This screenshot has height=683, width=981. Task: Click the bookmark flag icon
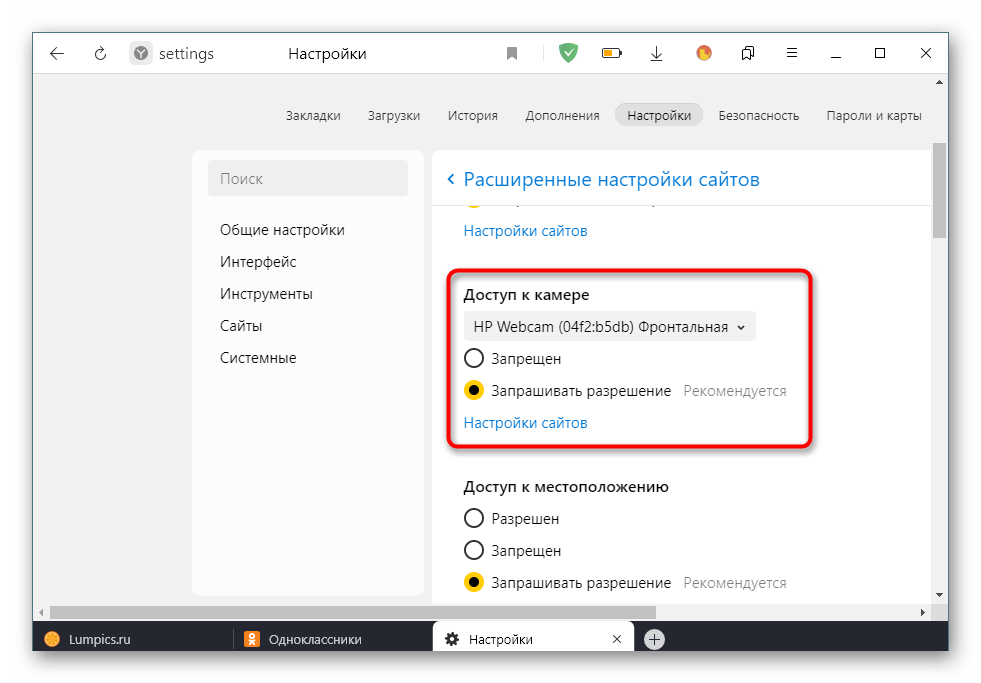512,54
